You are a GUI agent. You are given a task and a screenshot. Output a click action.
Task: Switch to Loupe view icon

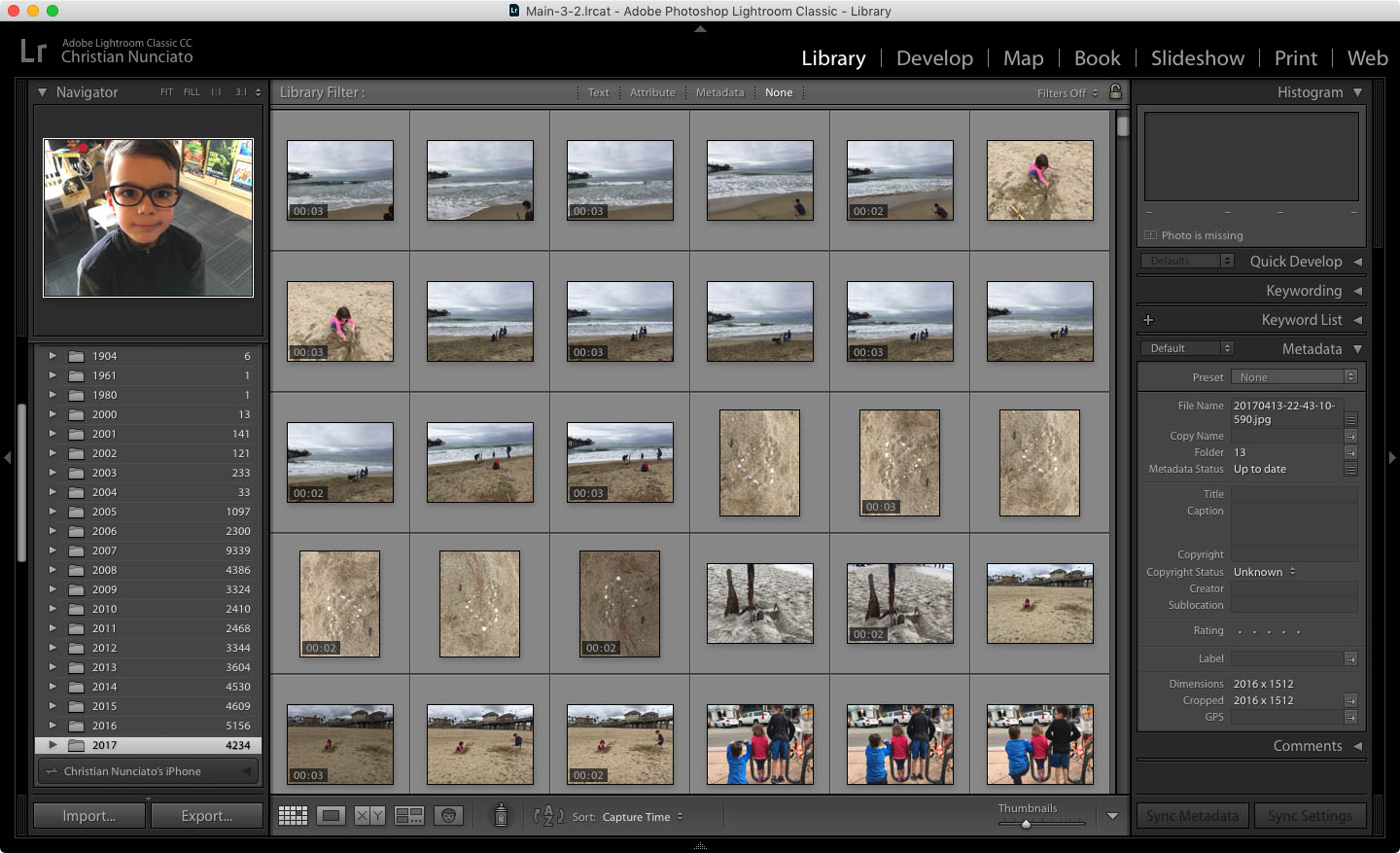(332, 816)
